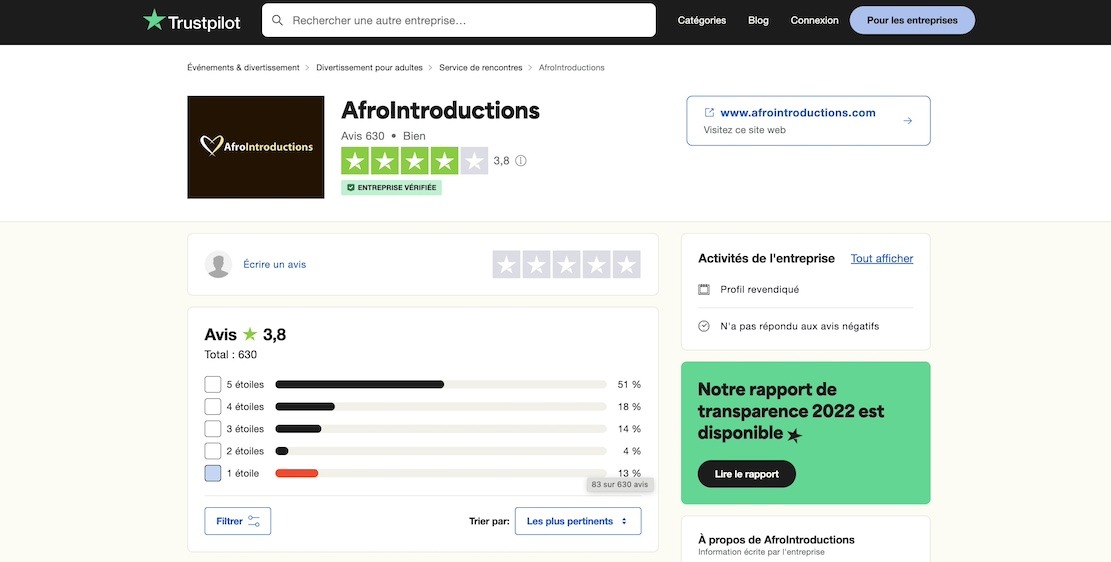Click the Filtrer button

(x=237, y=521)
